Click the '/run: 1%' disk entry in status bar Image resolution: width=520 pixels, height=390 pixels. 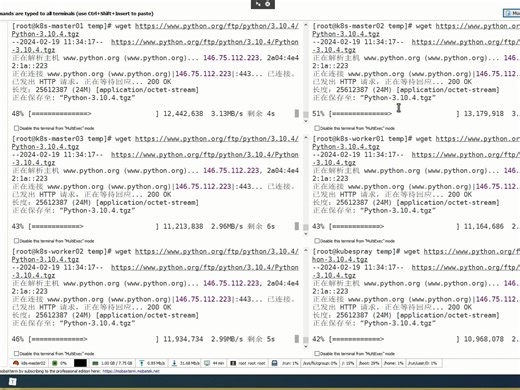(290, 363)
